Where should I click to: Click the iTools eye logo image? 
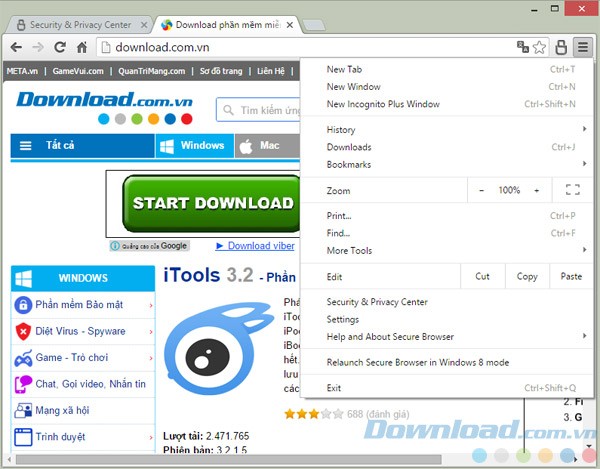click(x=219, y=348)
